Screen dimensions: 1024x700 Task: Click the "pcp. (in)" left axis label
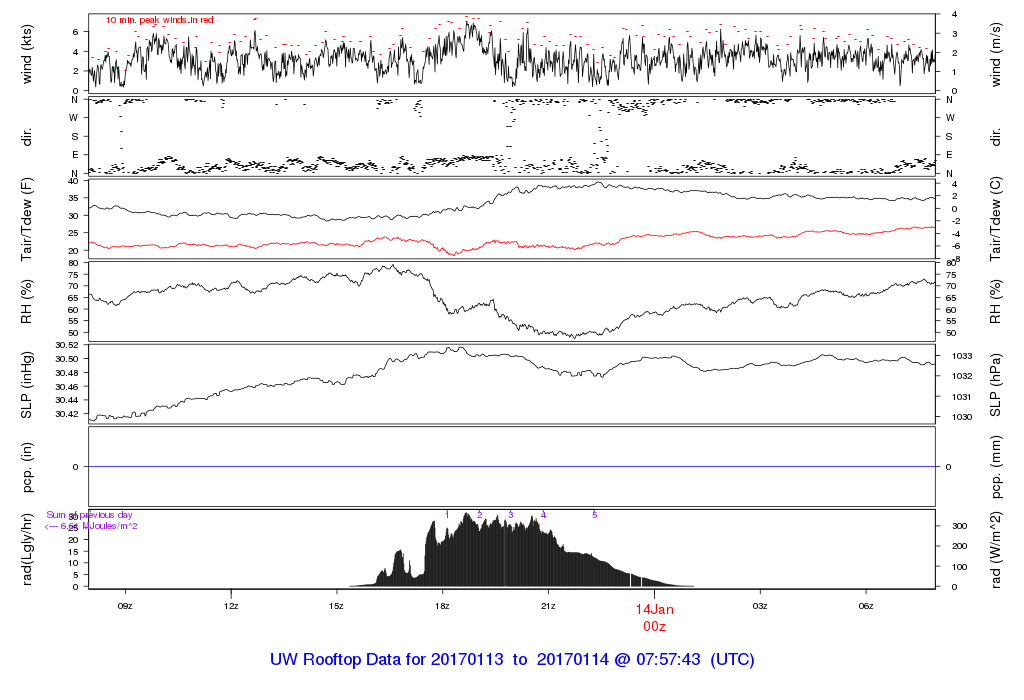[27, 466]
